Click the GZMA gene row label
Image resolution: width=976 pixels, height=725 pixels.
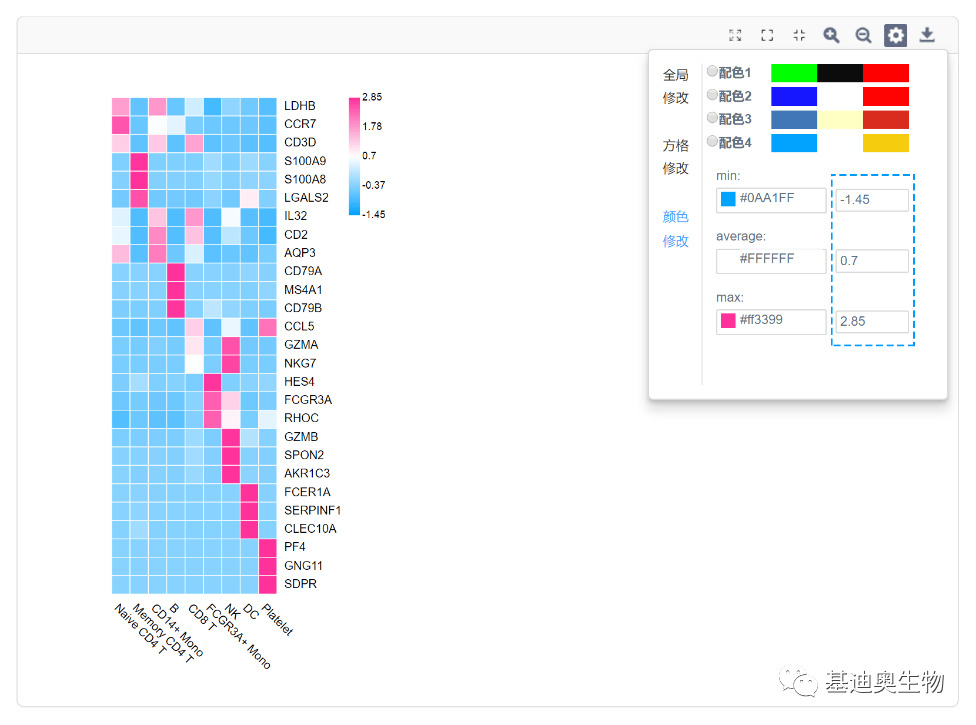(x=301, y=345)
